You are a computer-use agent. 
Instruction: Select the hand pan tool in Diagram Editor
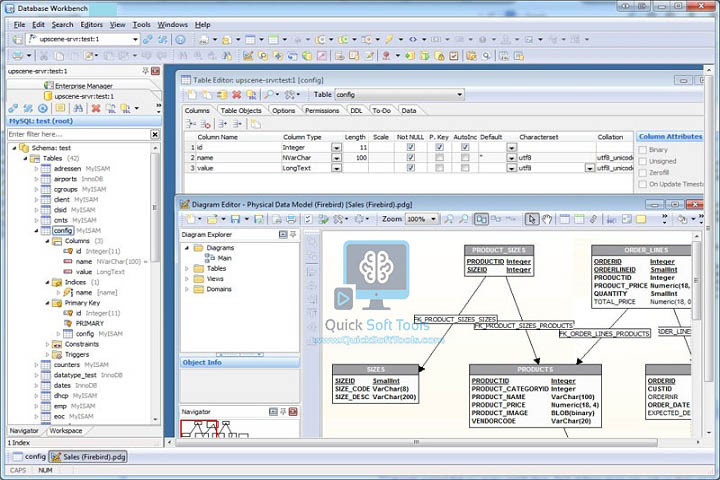pyautogui.click(x=546, y=219)
